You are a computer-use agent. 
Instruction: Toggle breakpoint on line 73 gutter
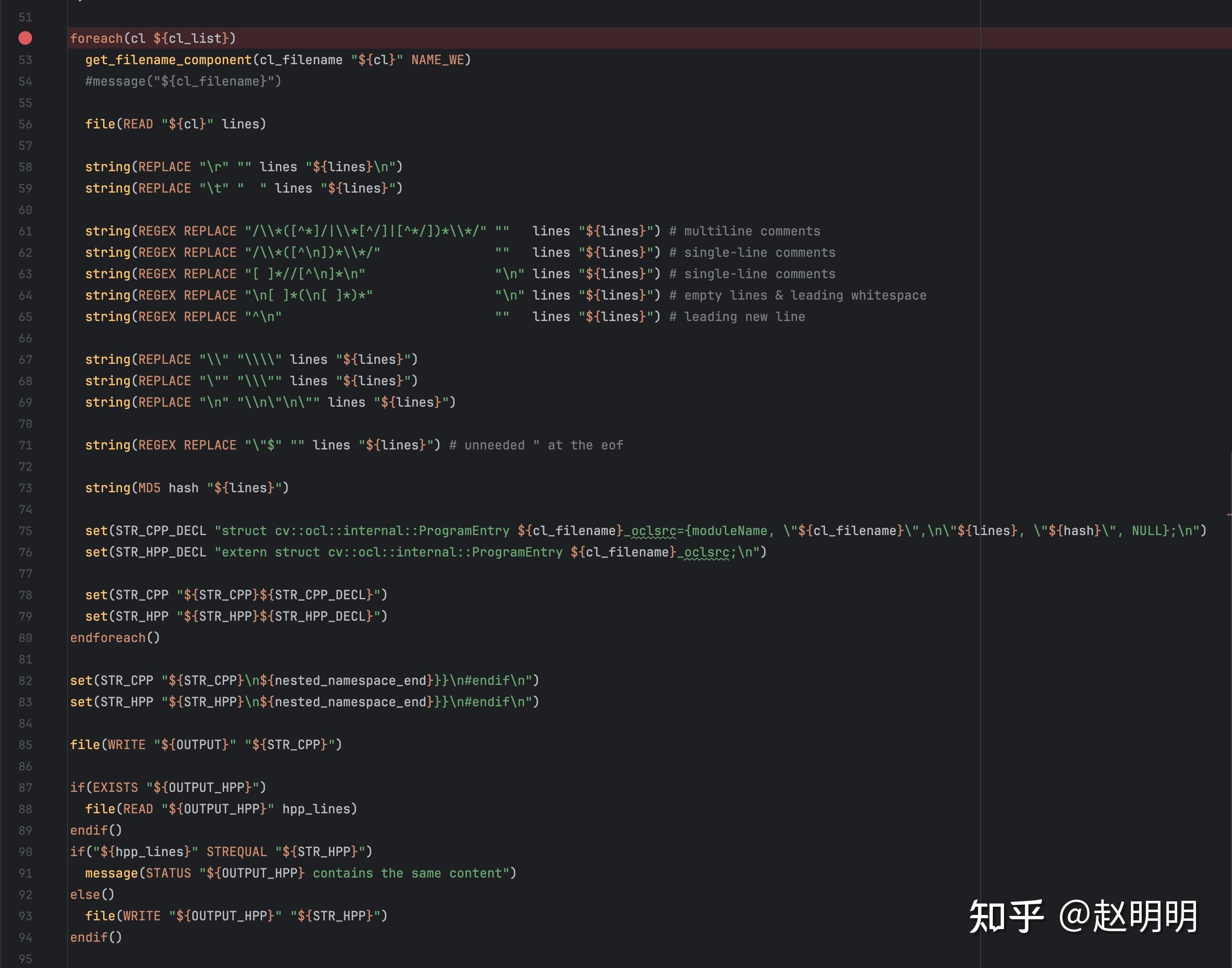tap(25, 488)
